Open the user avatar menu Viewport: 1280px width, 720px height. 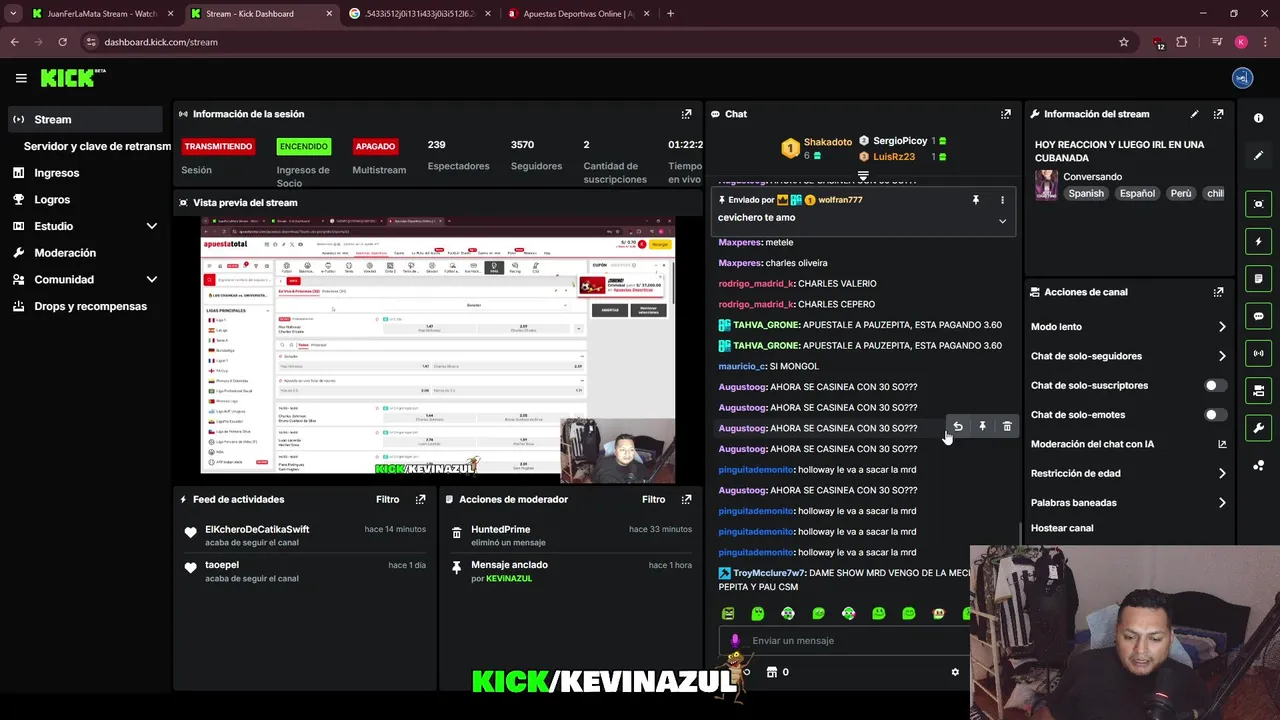click(x=1242, y=78)
